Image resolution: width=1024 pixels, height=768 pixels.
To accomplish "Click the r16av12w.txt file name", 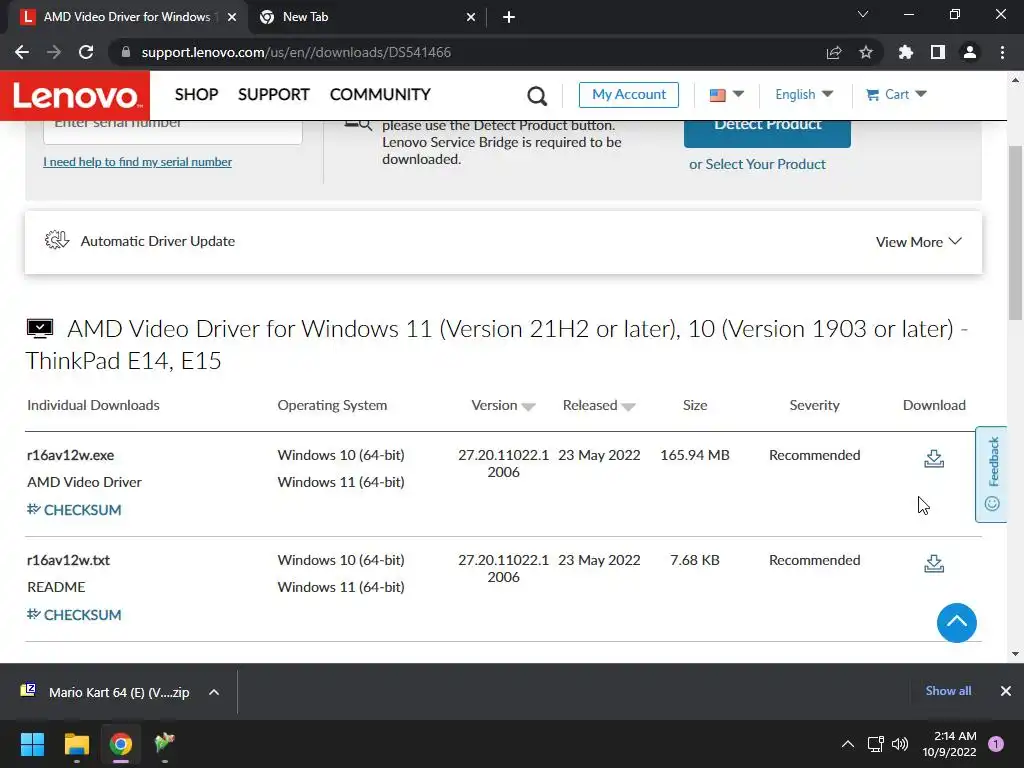I will 69,560.
